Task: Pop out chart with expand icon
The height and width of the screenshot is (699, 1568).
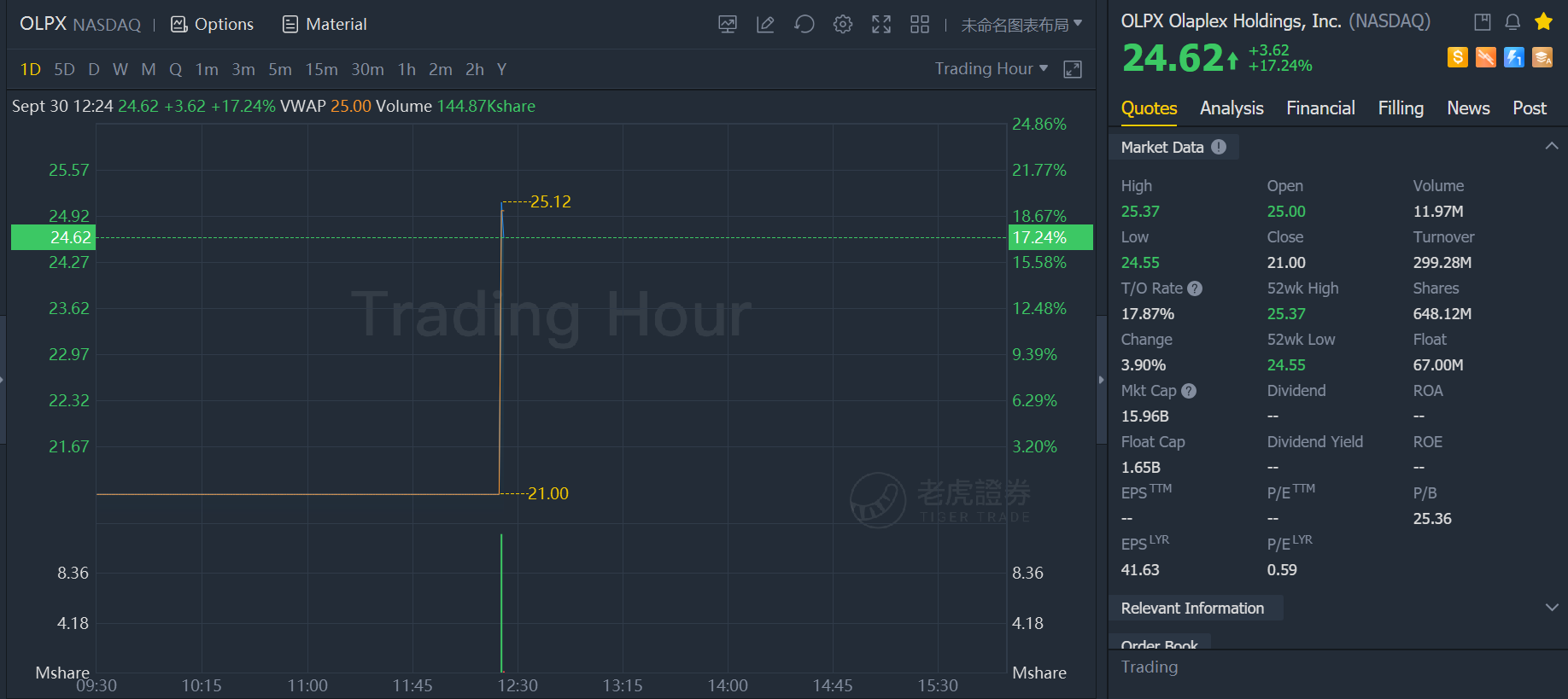Action: [1073, 69]
